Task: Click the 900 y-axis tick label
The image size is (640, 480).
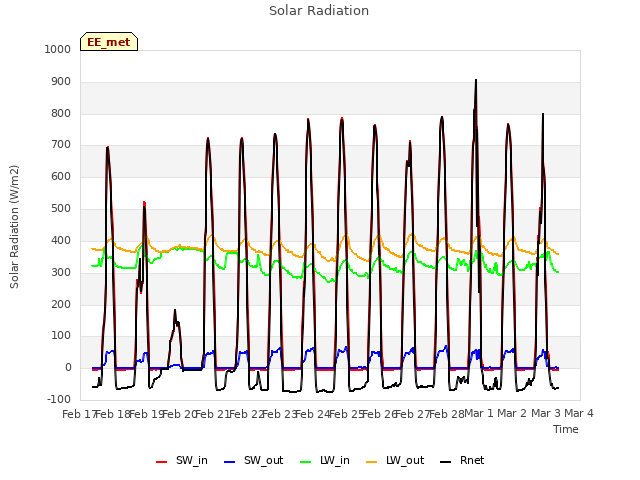Action: click(x=61, y=82)
